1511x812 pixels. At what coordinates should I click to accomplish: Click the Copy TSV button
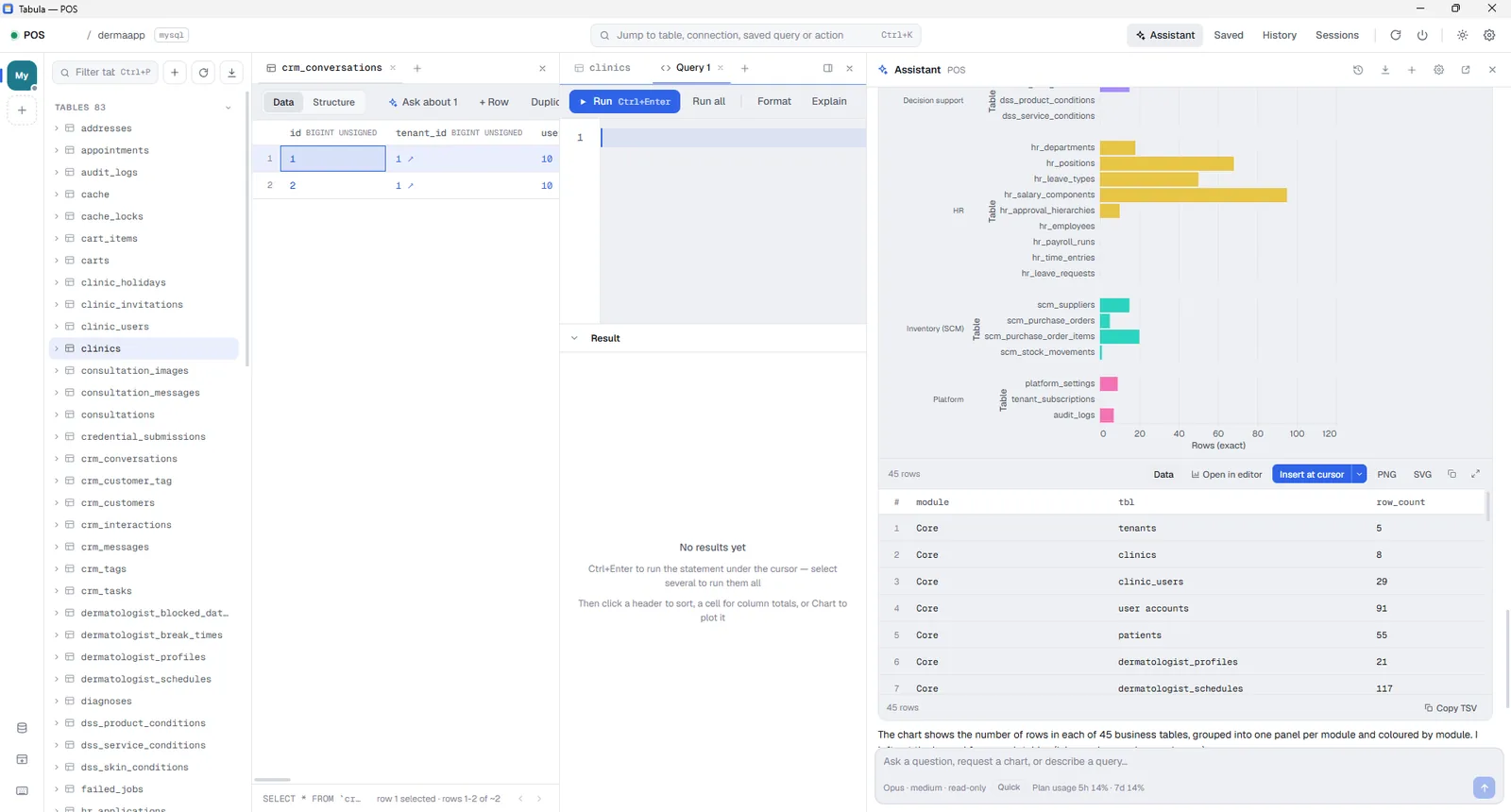[1451, 707]
